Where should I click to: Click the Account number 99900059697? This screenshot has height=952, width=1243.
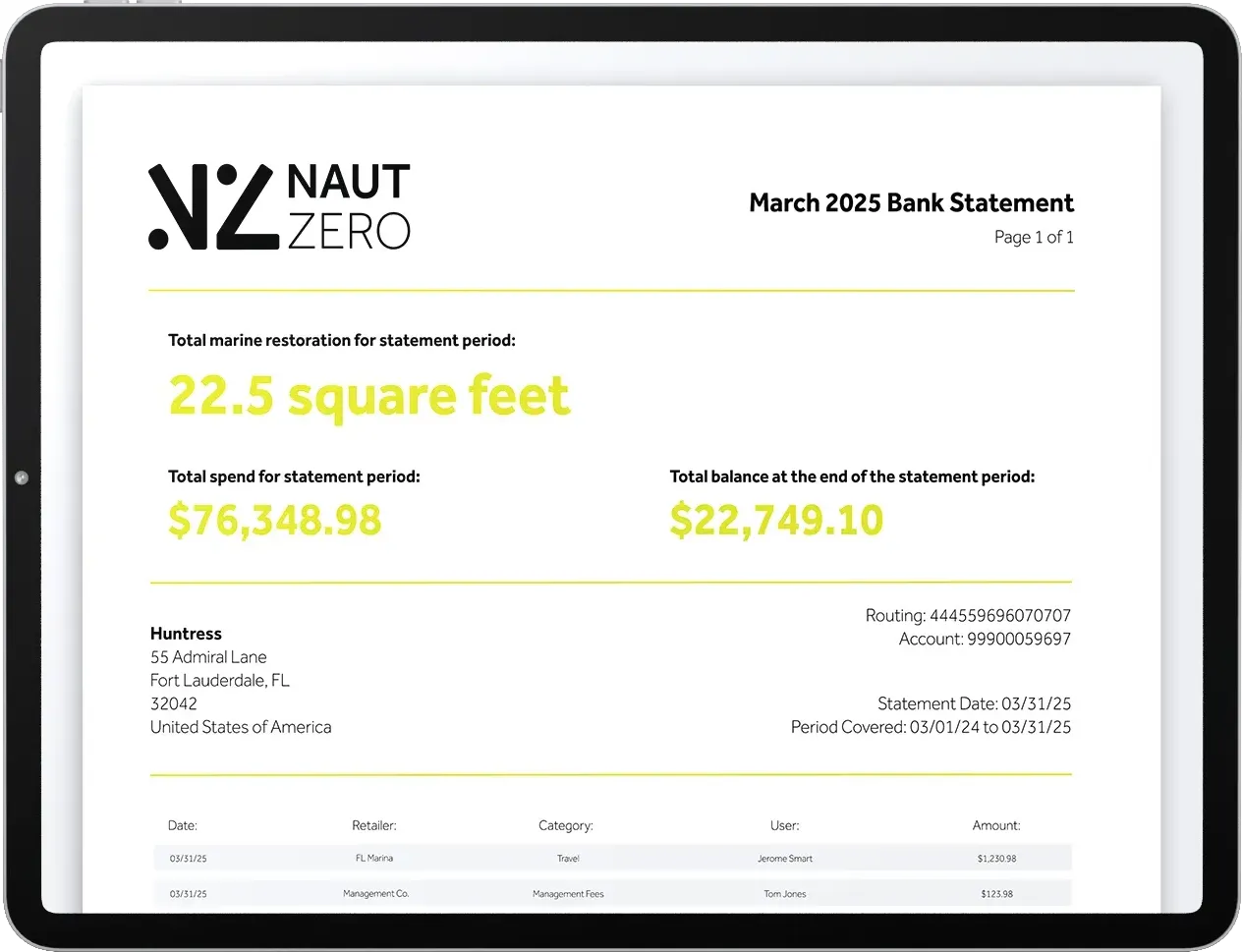pyautogui.click(x=983, y=639)
